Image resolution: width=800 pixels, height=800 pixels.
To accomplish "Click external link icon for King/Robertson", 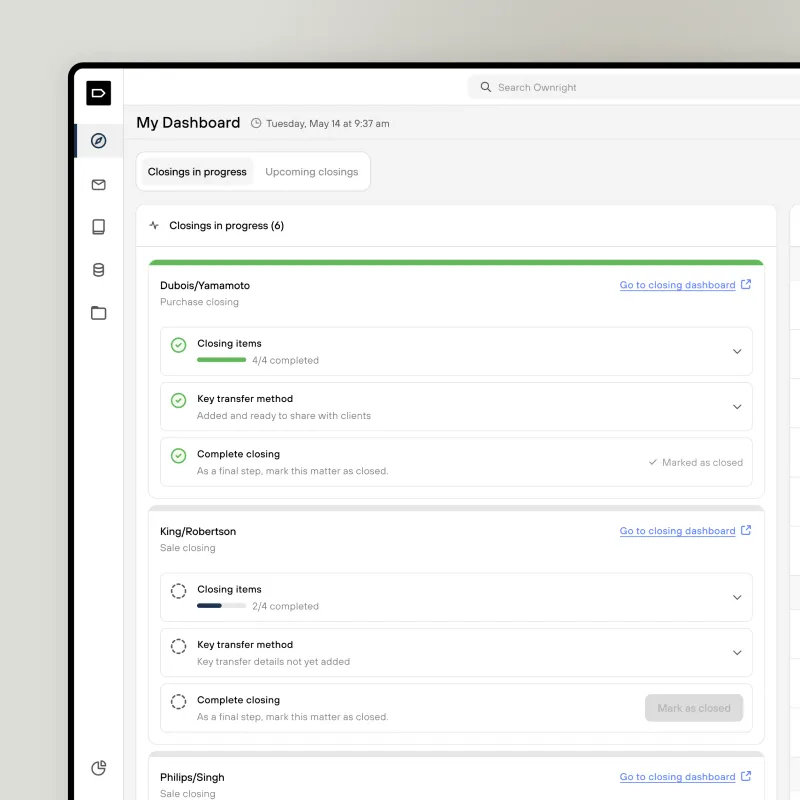I will 746,530.
